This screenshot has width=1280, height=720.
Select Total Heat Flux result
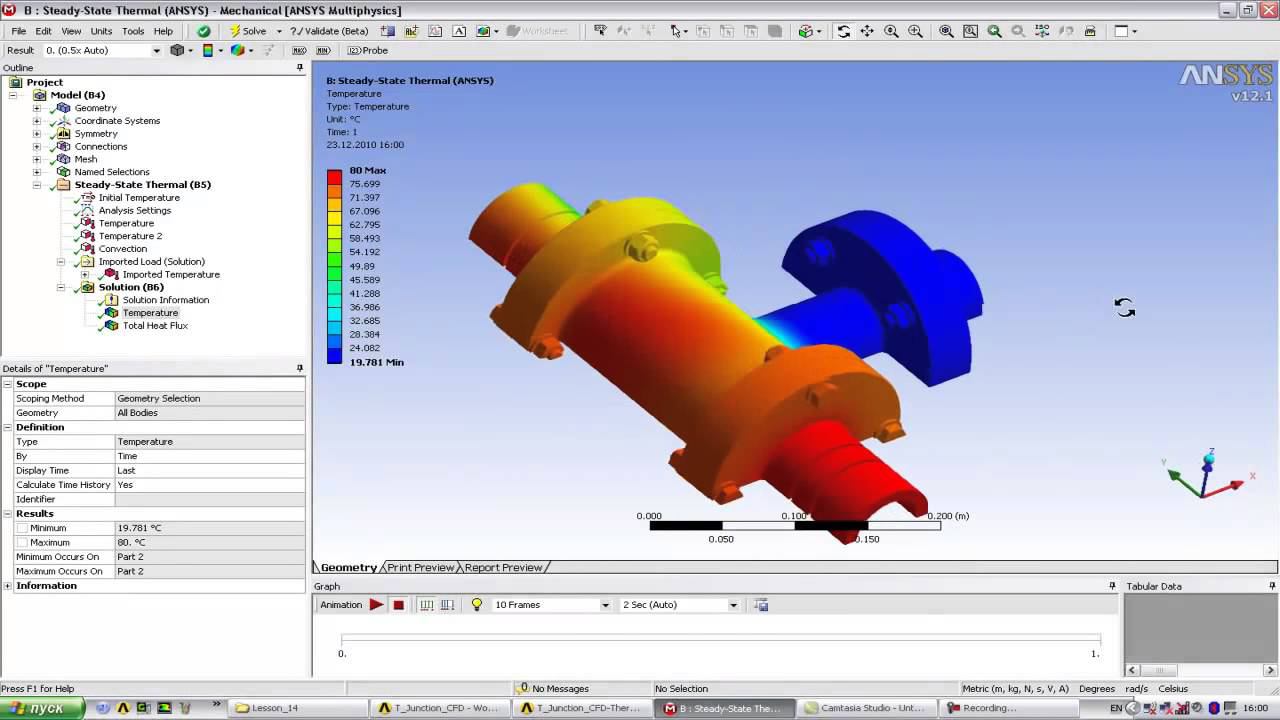click(x=155, y=326)
